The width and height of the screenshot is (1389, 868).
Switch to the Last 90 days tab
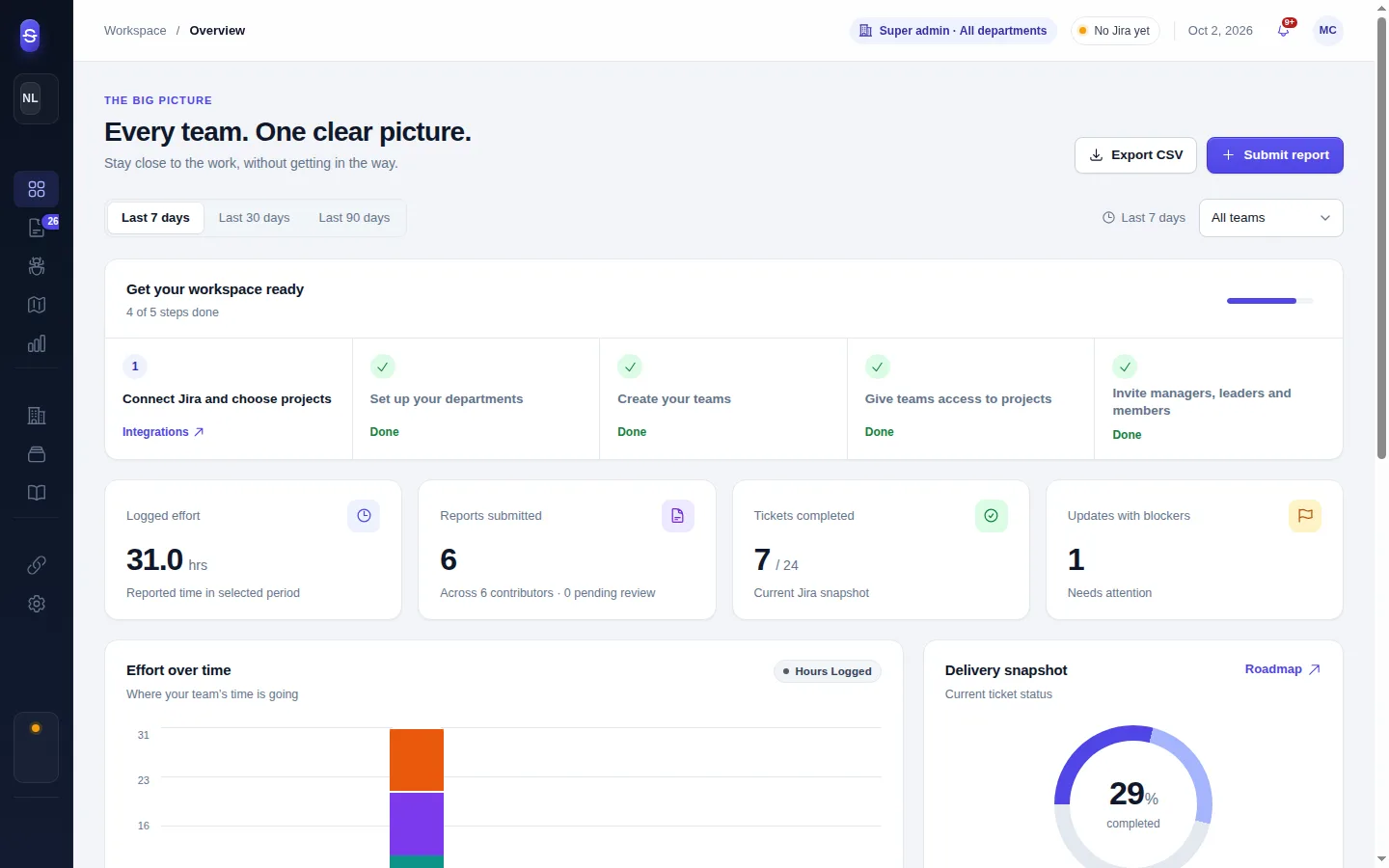354,218
